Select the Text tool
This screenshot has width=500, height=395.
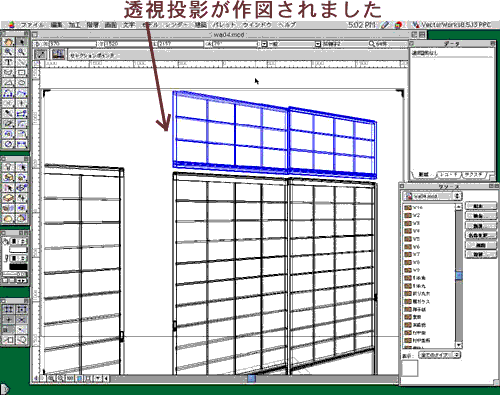click(8, 62)
